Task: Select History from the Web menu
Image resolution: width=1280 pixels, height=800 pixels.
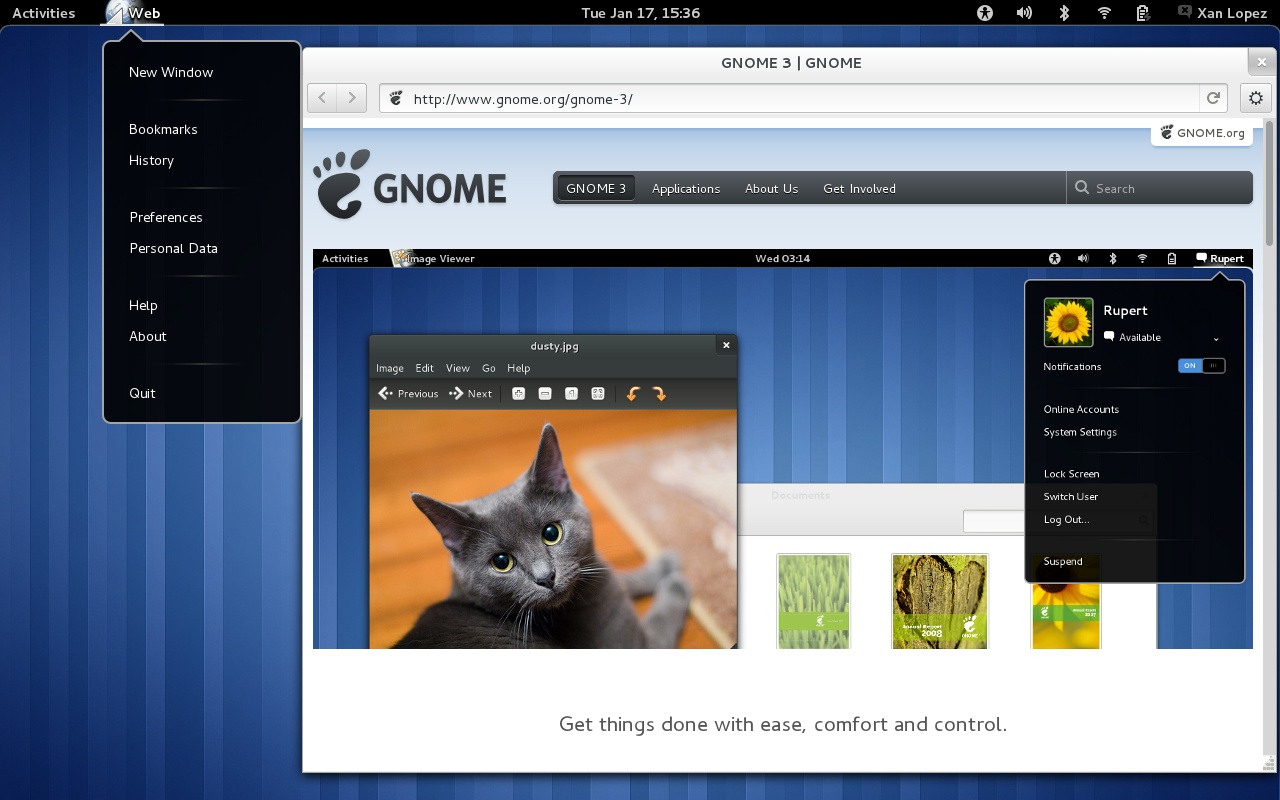Action: (x=151, y=161)
